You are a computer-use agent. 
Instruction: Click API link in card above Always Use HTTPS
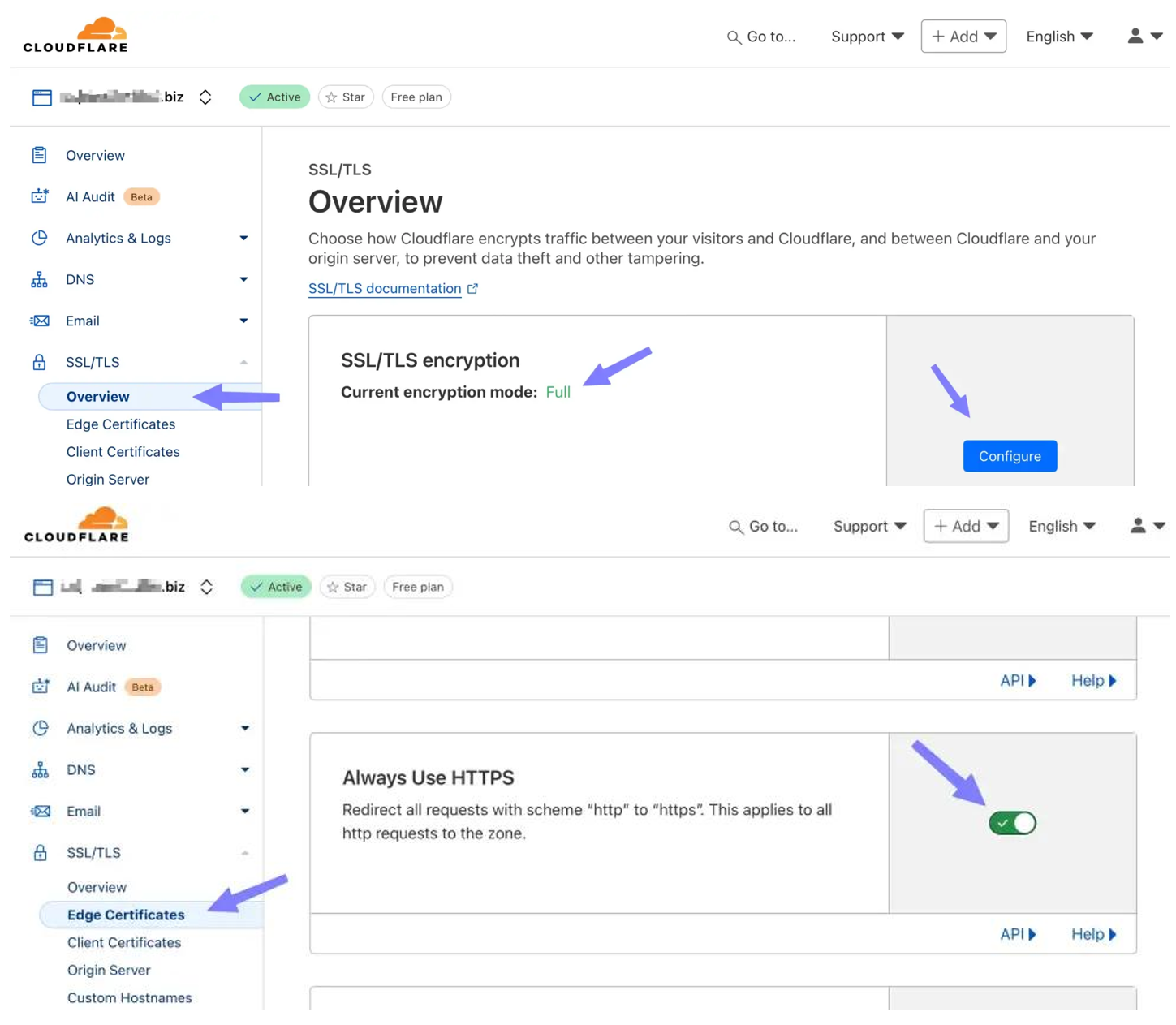point(1018,680)
